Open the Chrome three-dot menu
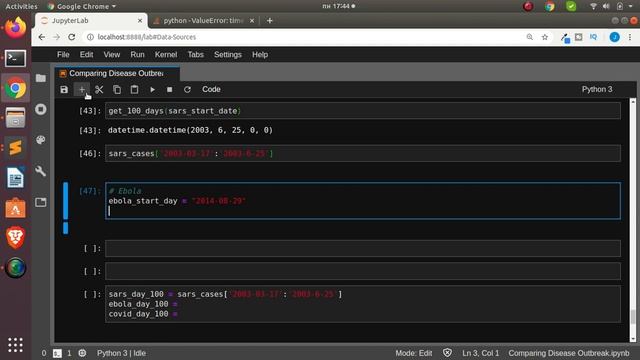This screenshot has height=360, width=640. 630,37
